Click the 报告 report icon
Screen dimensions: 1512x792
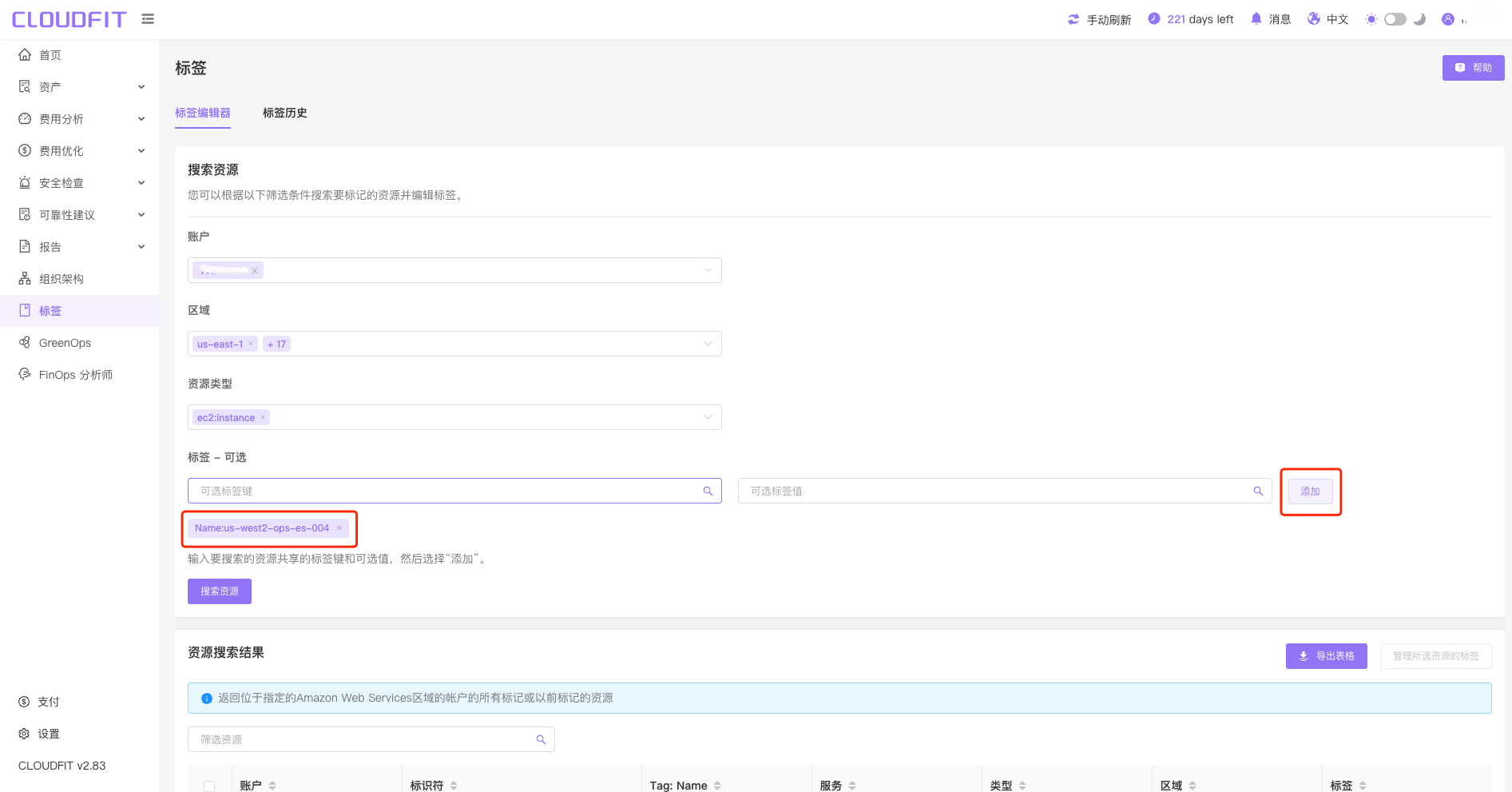coord(25,246)
